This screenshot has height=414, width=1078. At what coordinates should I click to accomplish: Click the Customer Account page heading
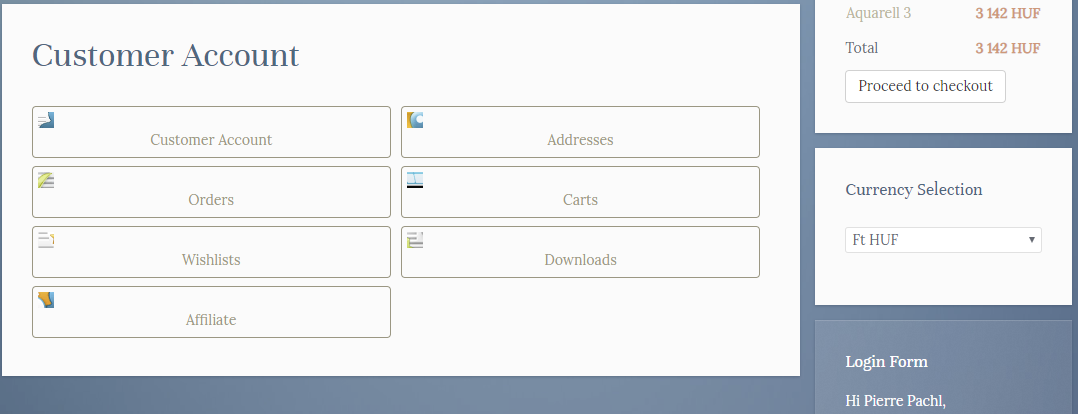(x=166, y=56)
